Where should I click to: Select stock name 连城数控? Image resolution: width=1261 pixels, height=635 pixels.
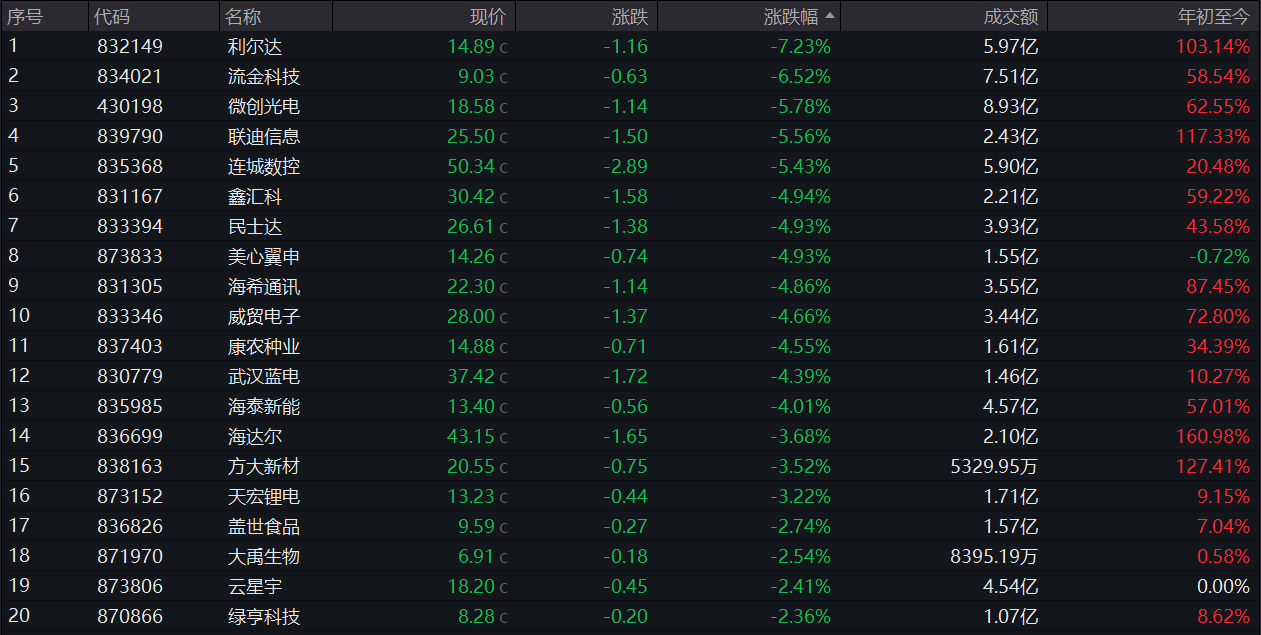pos(264,166)
